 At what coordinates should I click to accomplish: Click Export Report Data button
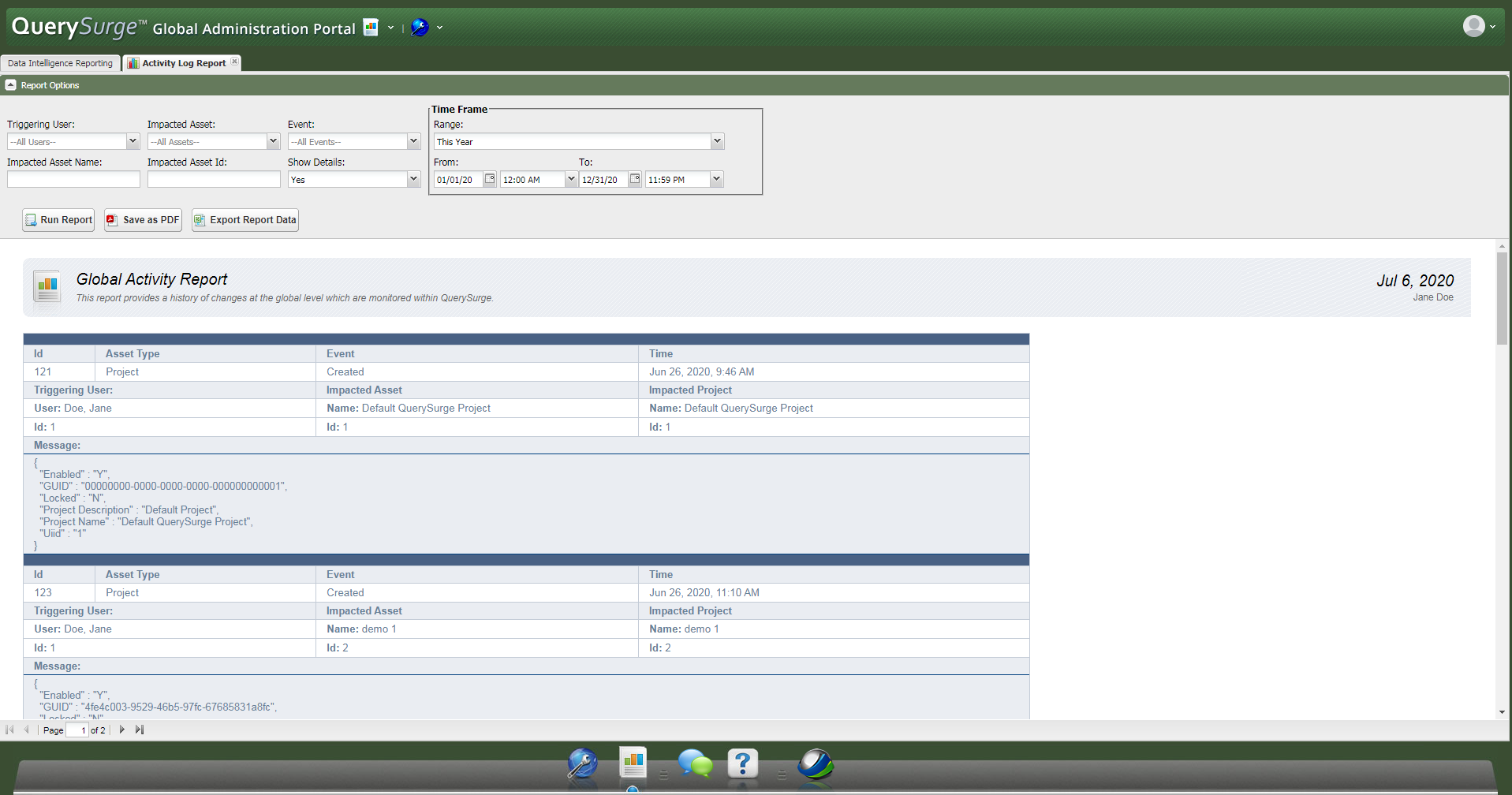pos(245,220)
